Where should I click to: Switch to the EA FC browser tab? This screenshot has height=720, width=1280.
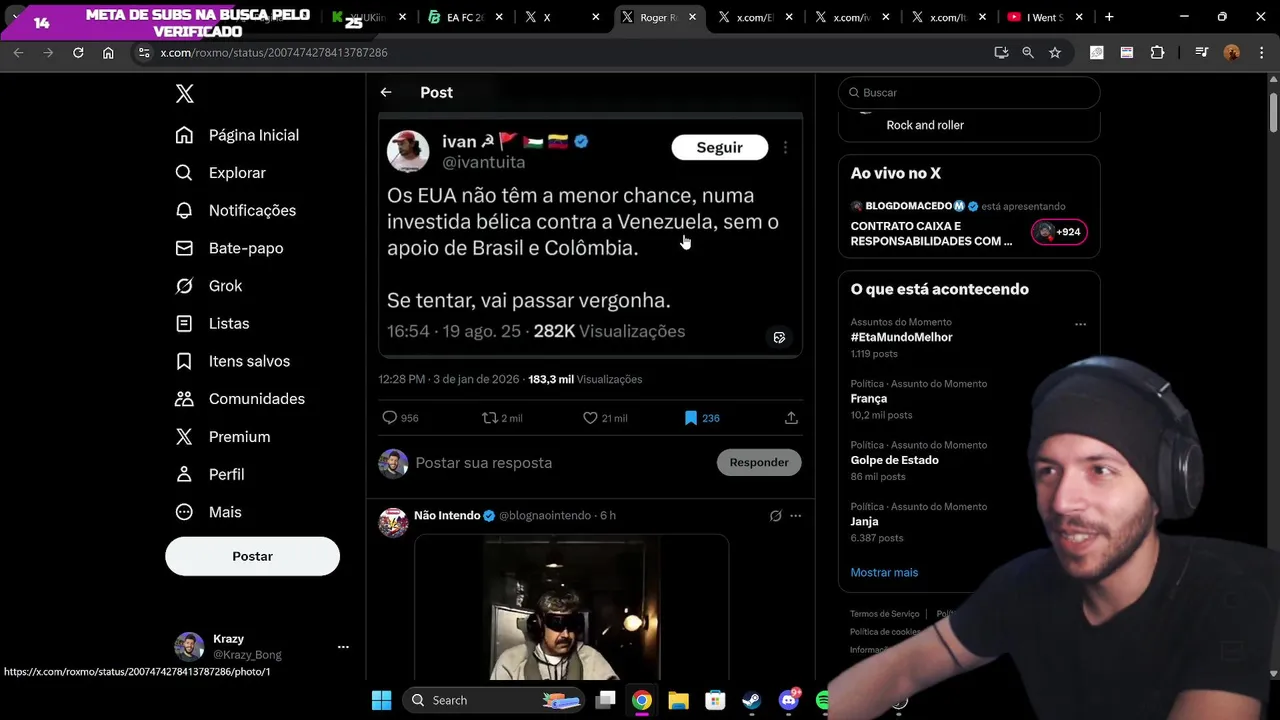point(464,17)
